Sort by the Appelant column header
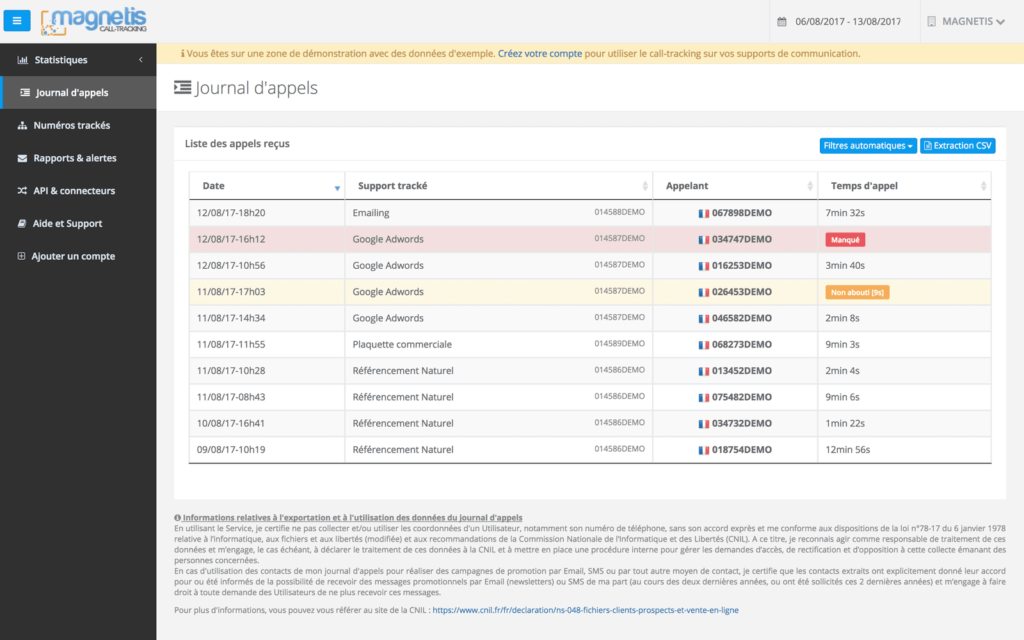The height and width of the screenshot is (640, 1024). click(x=735, y=185)
